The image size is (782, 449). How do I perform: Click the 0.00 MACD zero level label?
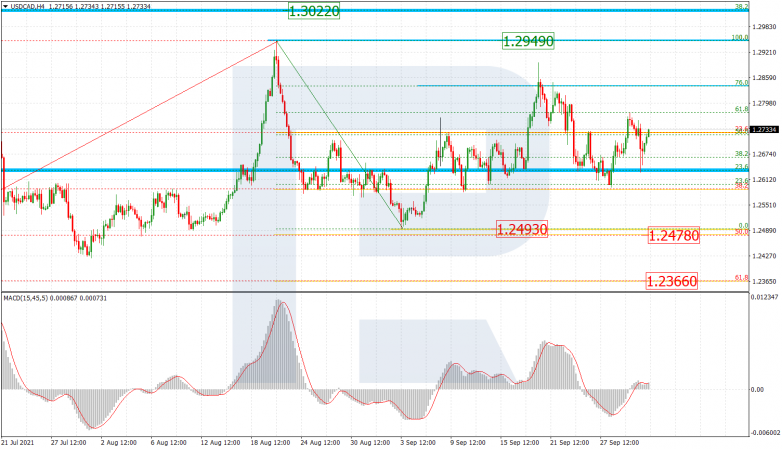[757, 389]
